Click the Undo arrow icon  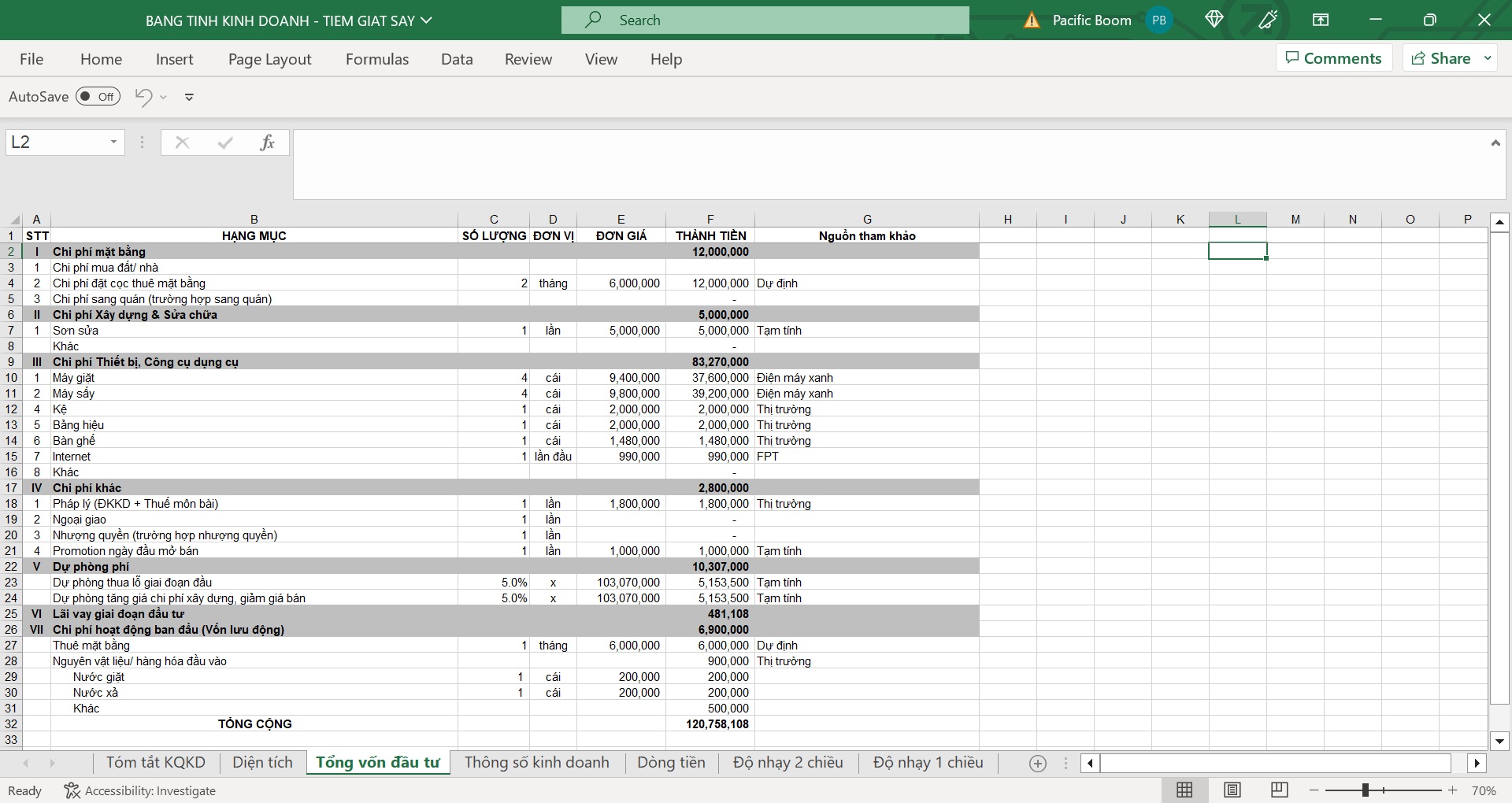point(143,97)
